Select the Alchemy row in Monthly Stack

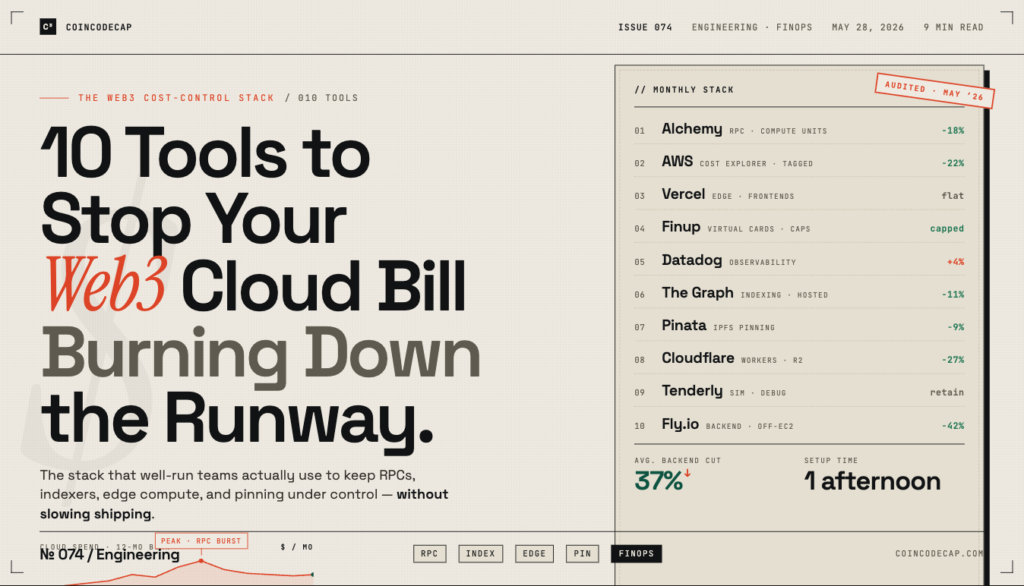(799, 129)
